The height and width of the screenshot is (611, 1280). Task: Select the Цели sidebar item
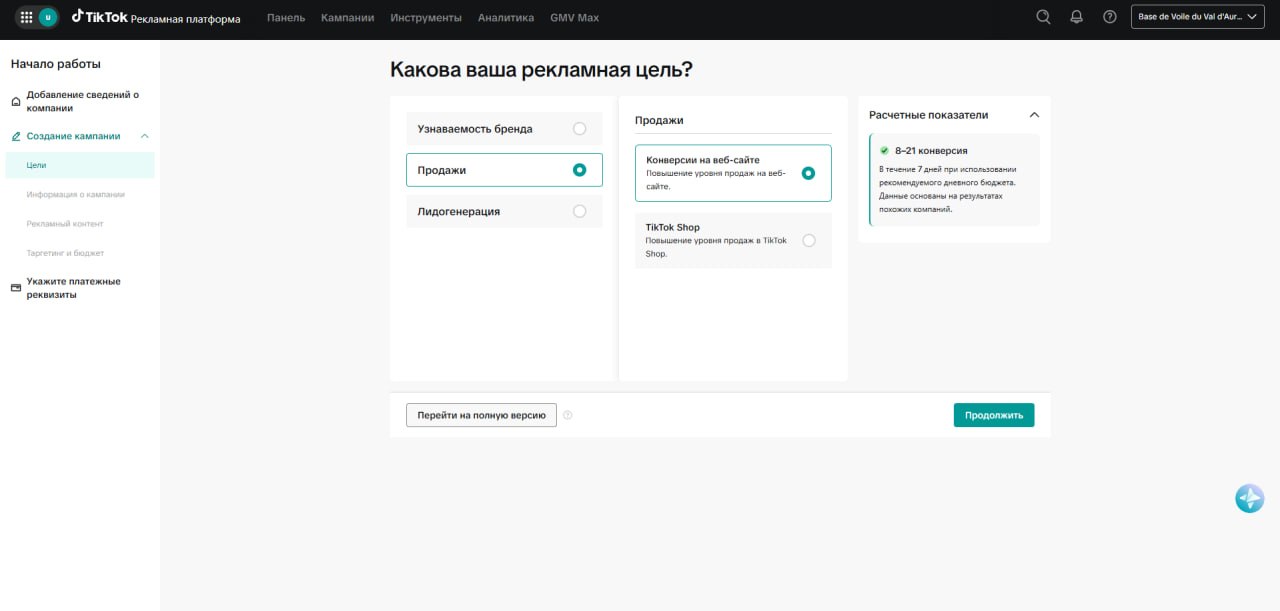pyautogui.click(x=80, y=165)
